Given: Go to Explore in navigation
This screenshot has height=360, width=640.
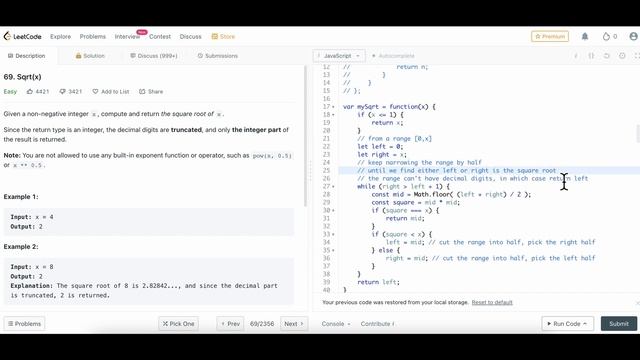Looking at the screenshot, I should pos(60,36).
